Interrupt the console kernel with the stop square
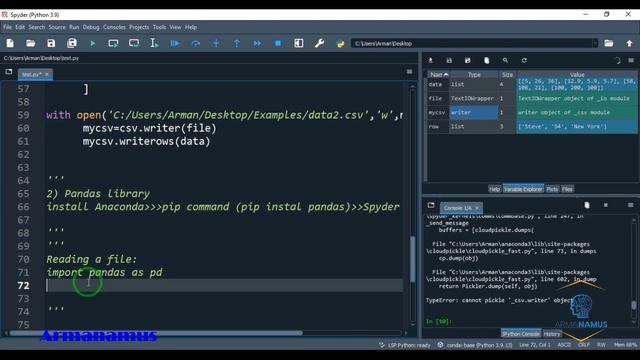 click(606, 205)
